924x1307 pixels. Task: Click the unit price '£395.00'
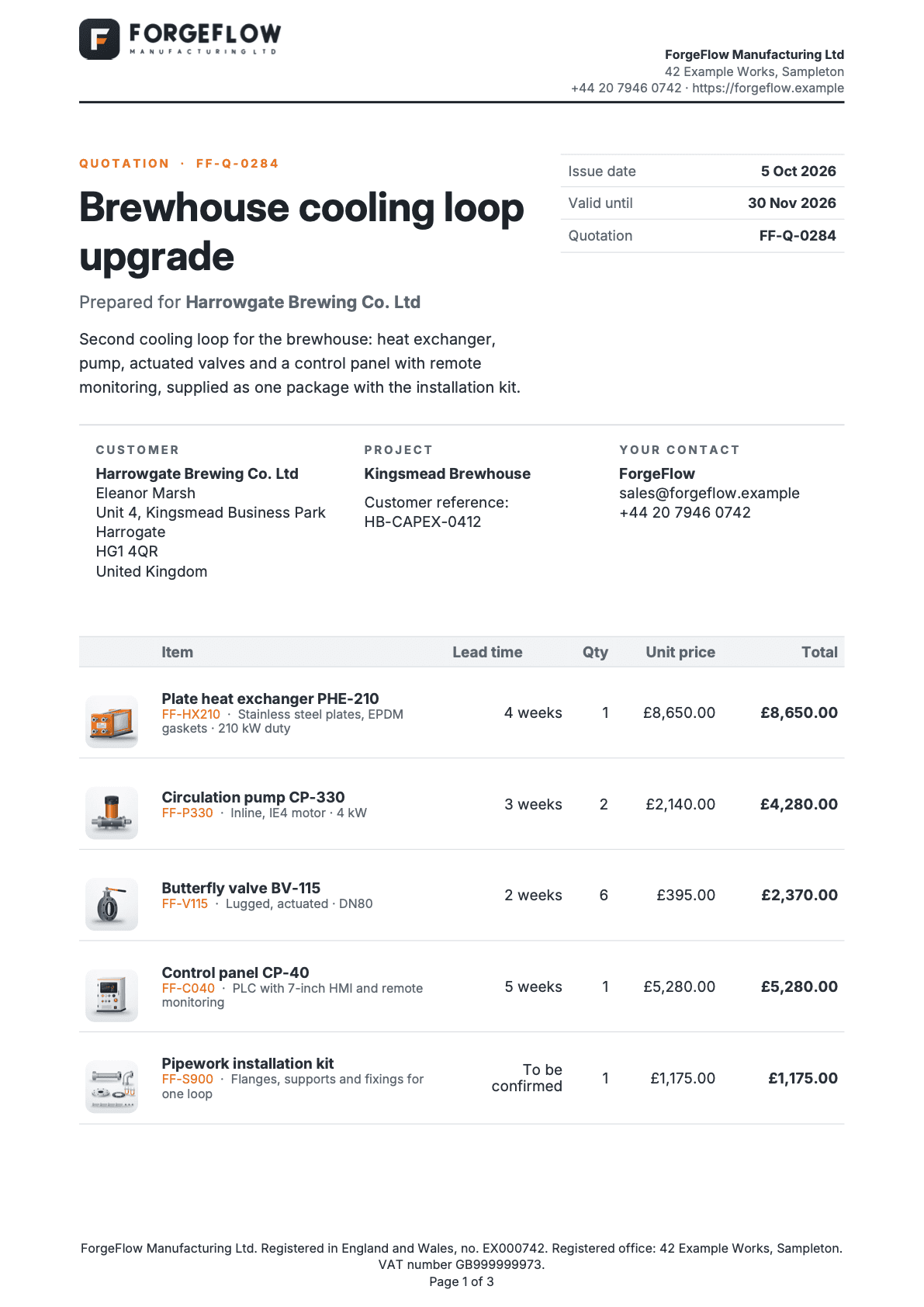point(686,895)
